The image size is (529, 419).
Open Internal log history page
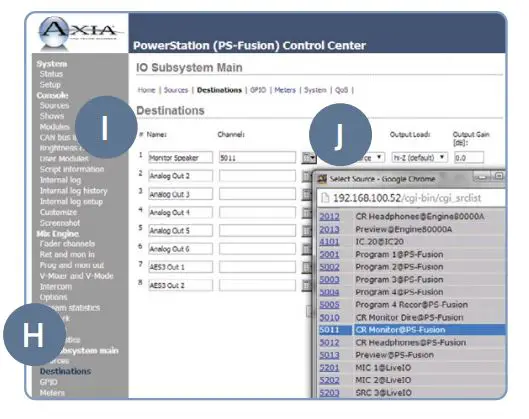point(74,191)
